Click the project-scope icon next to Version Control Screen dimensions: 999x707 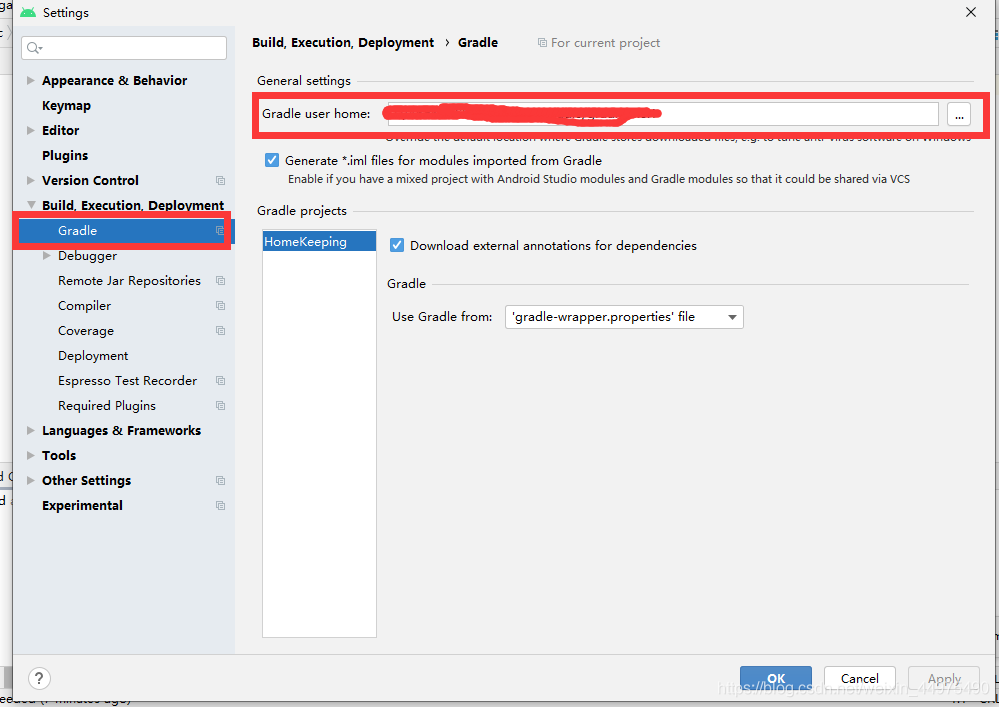pos(220,181)
